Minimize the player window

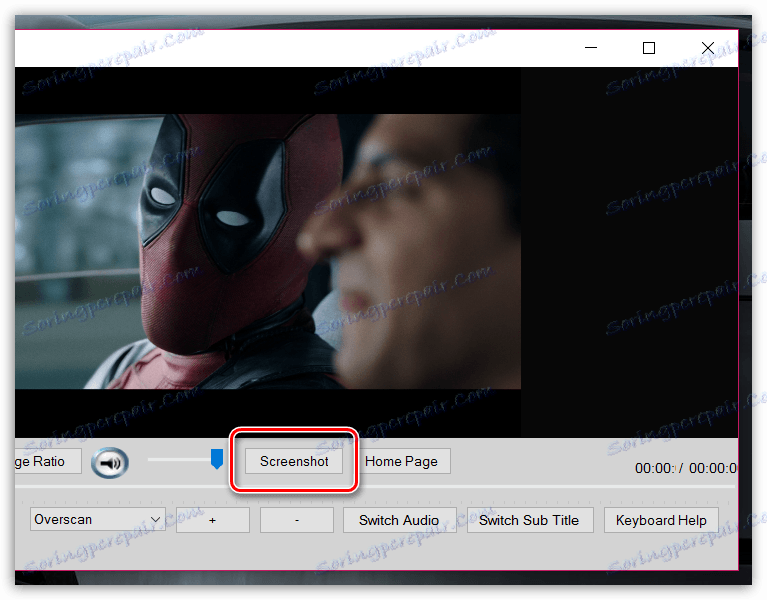pyautogui.click(x=591, y=48)
